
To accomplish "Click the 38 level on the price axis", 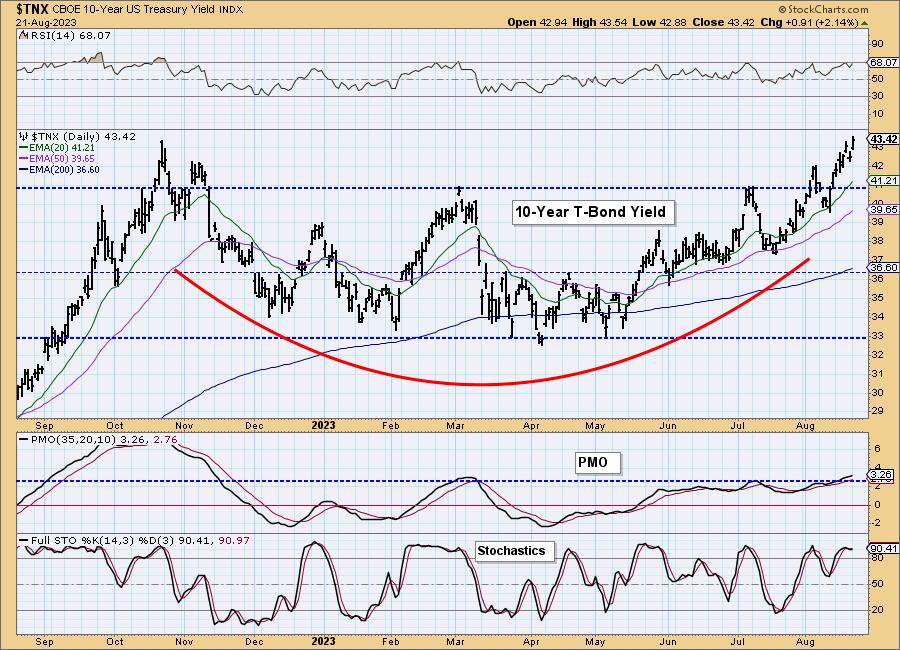I will tap(878, 241).
